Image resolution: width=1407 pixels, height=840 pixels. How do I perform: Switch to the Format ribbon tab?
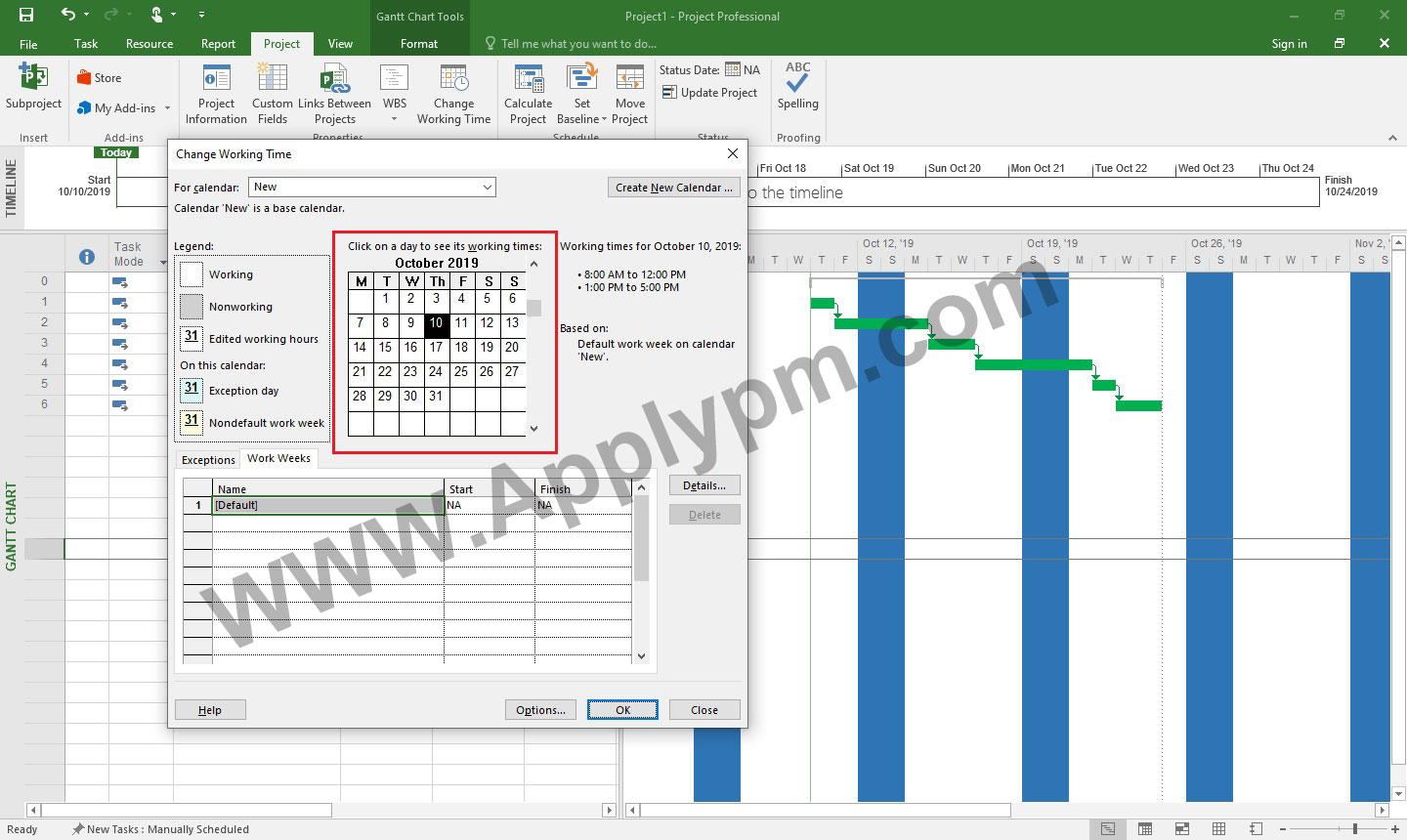419,44
